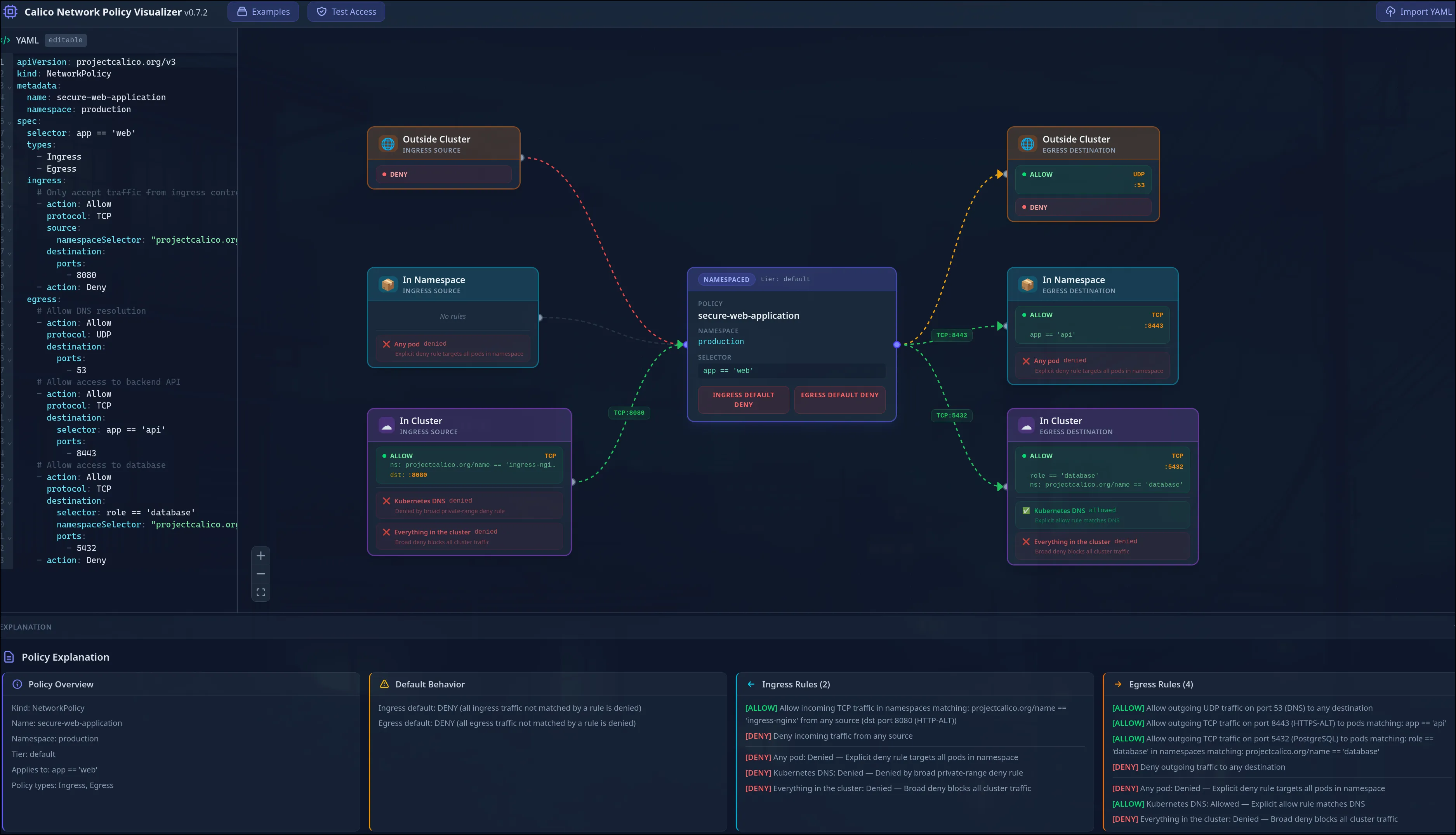
Task: Click the production namespace value in policy node
Action: click(721, 342)
